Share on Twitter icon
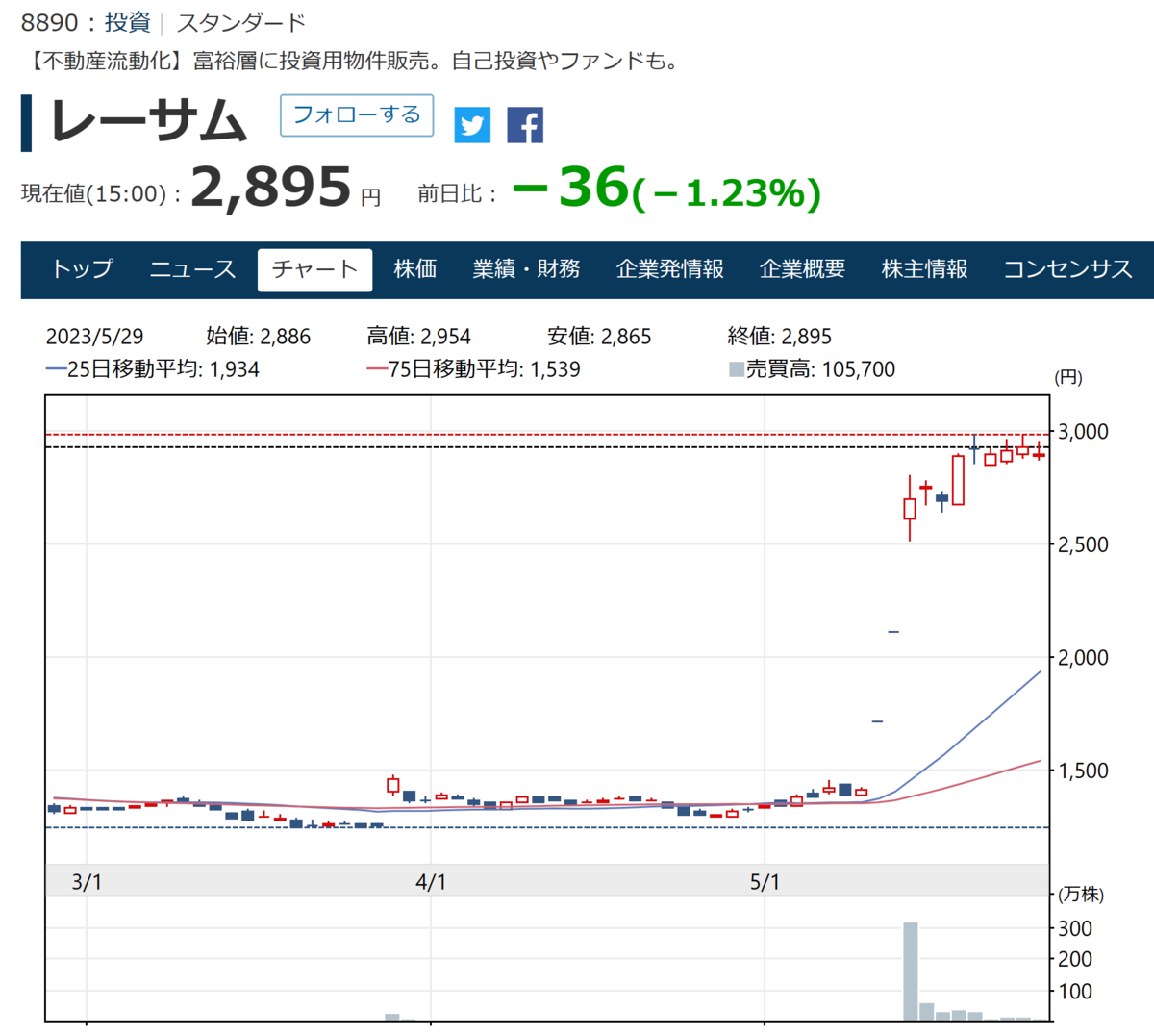 coord(472,125)
